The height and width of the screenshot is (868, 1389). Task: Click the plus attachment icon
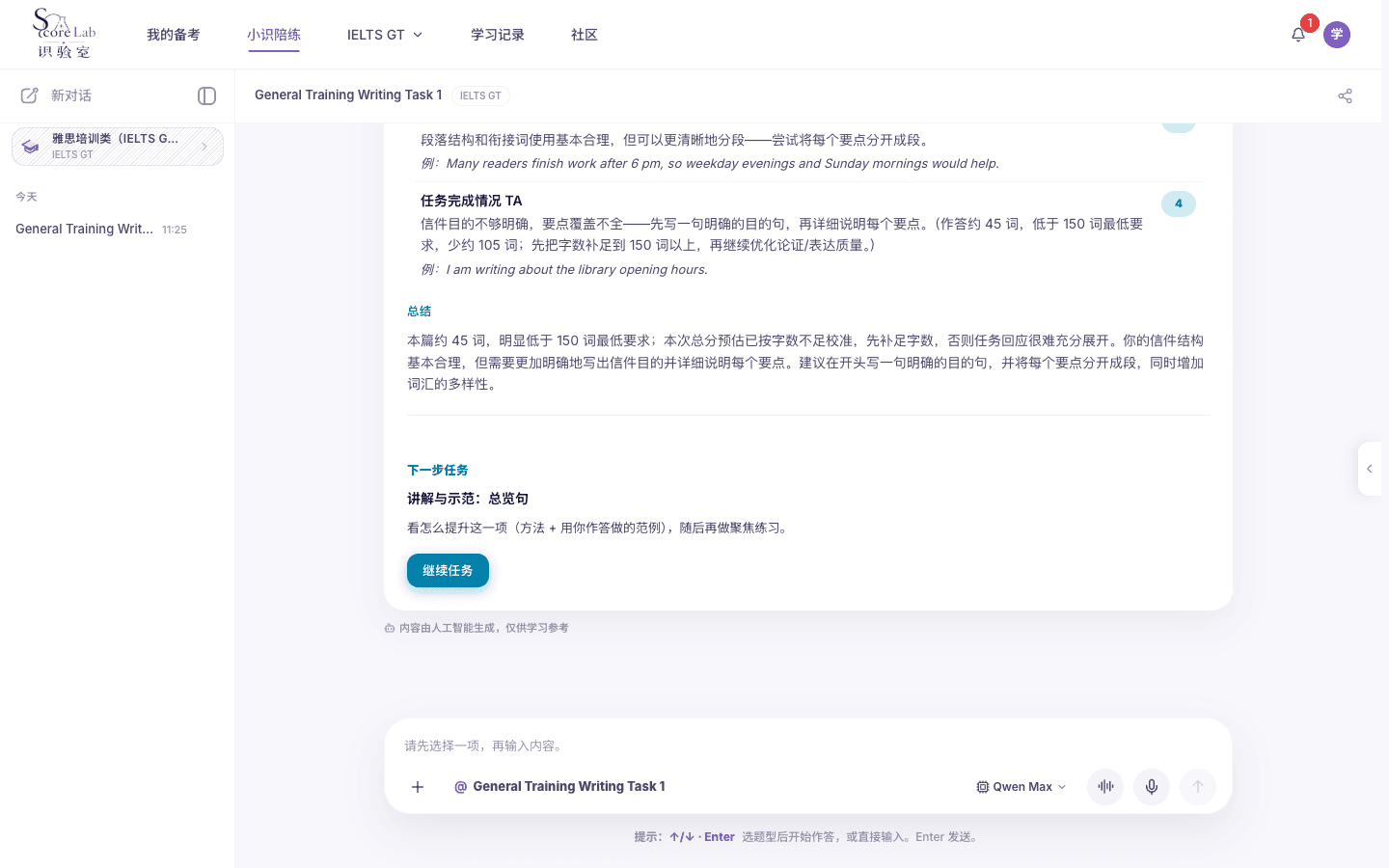[x=418, y=787]
